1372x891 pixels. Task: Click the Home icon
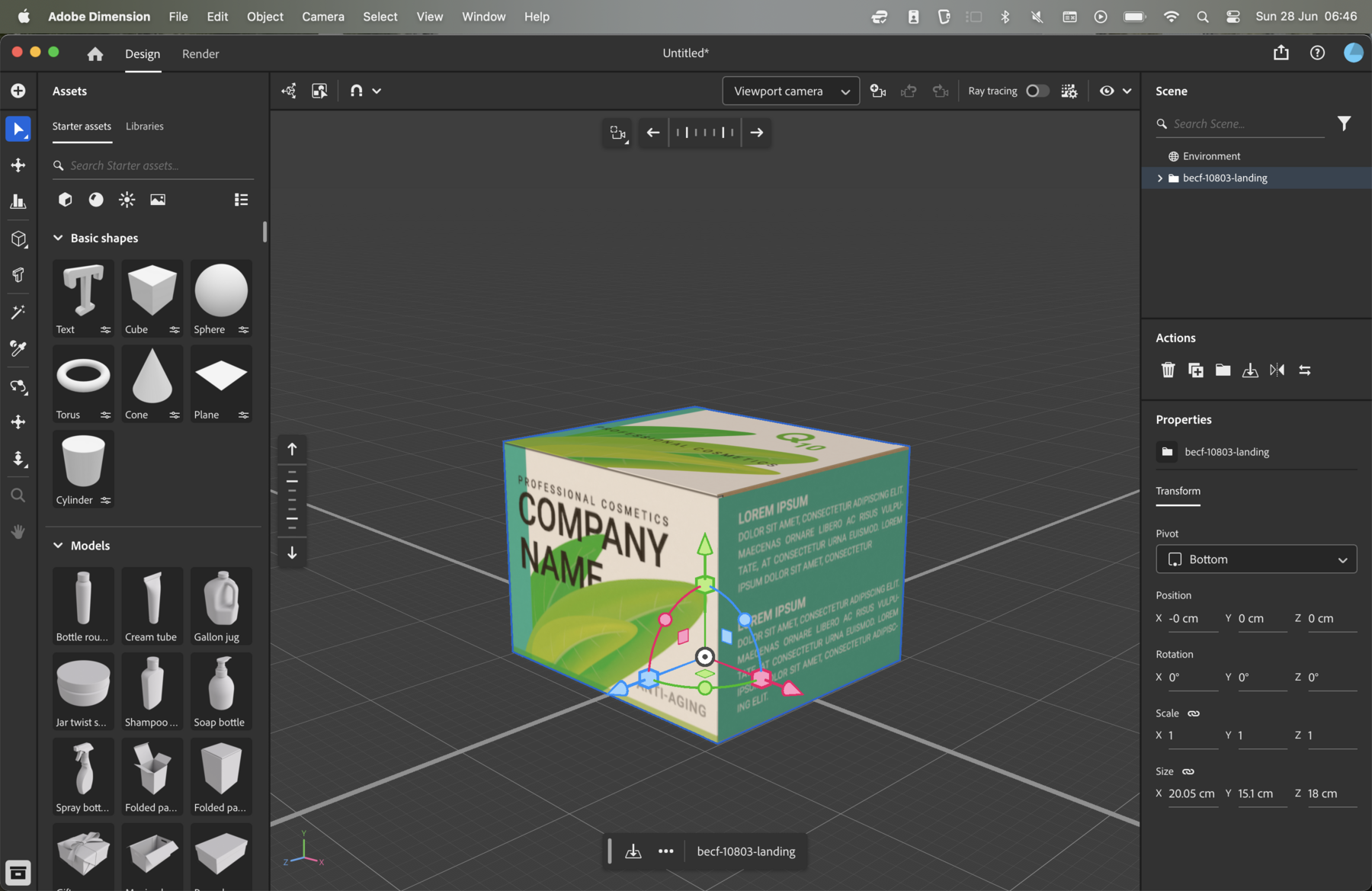click(95, 53)
